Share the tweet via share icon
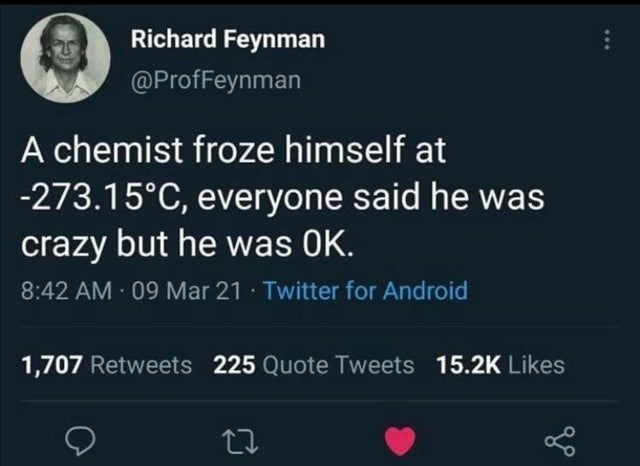 [560, 441]
